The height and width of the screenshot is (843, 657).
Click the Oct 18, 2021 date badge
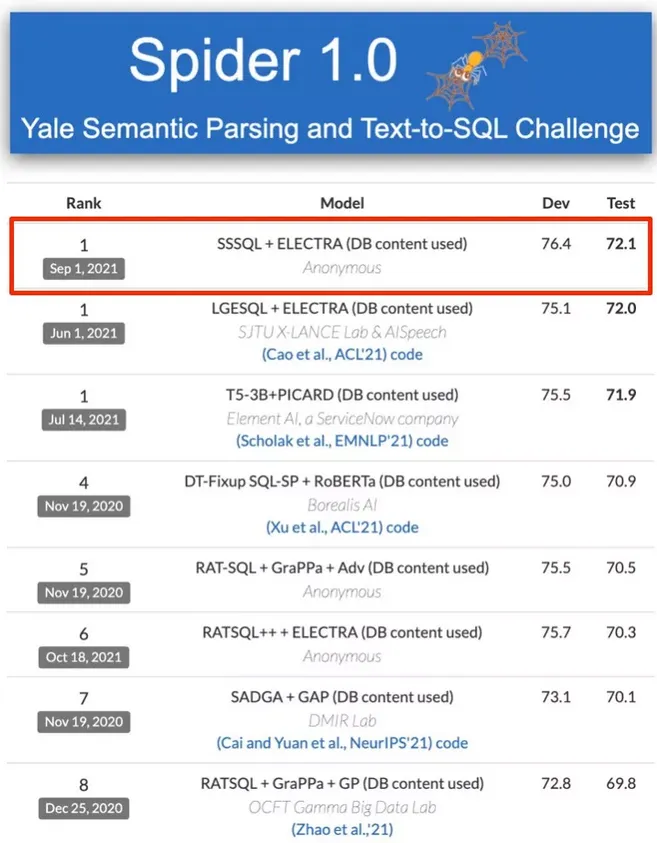pyautogui.click(x=84, y=657)
